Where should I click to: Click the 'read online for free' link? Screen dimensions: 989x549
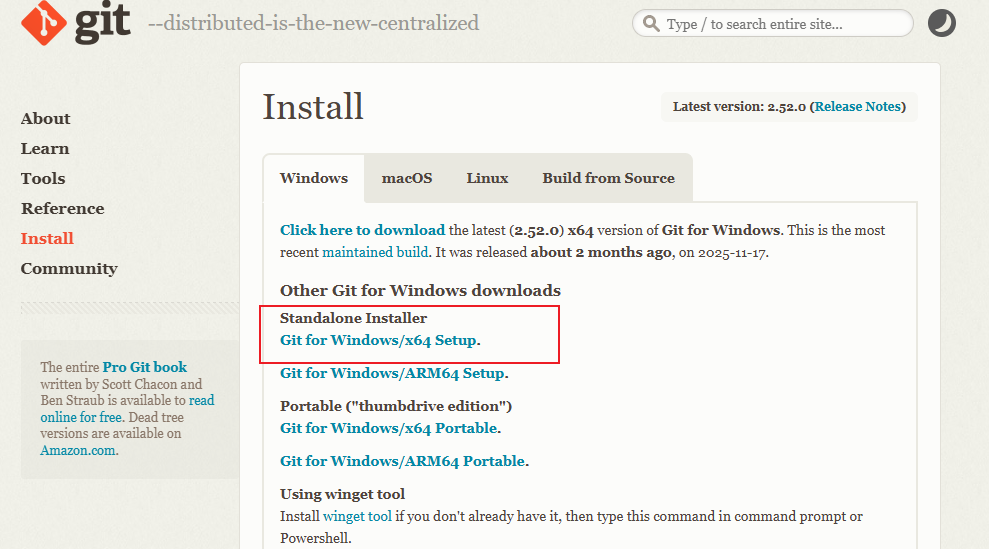point(127,409)
